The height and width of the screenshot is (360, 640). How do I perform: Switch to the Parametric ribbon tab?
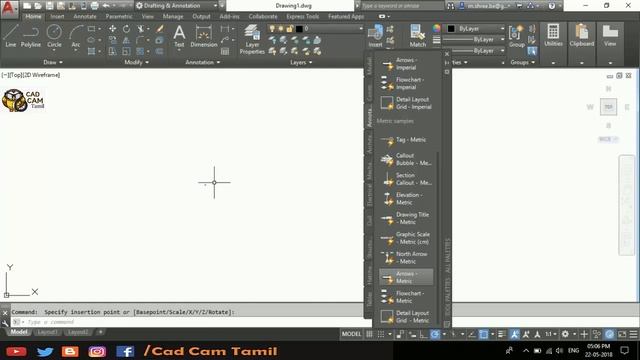click(119, 16)
